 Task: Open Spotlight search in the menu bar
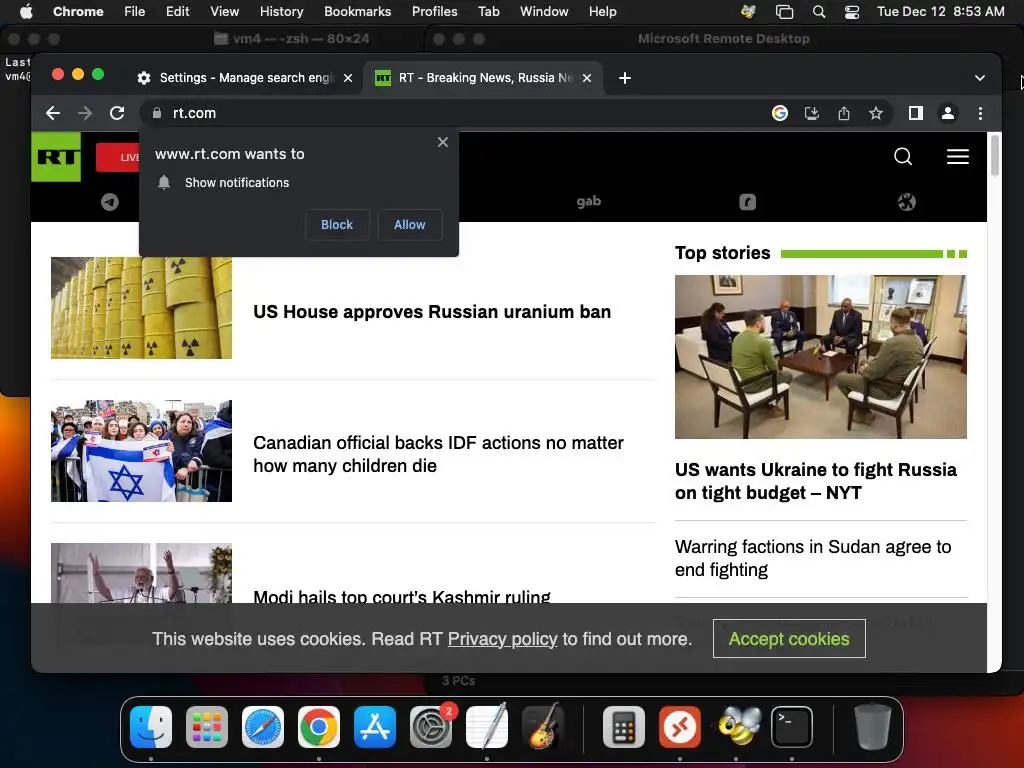(818, 11)
